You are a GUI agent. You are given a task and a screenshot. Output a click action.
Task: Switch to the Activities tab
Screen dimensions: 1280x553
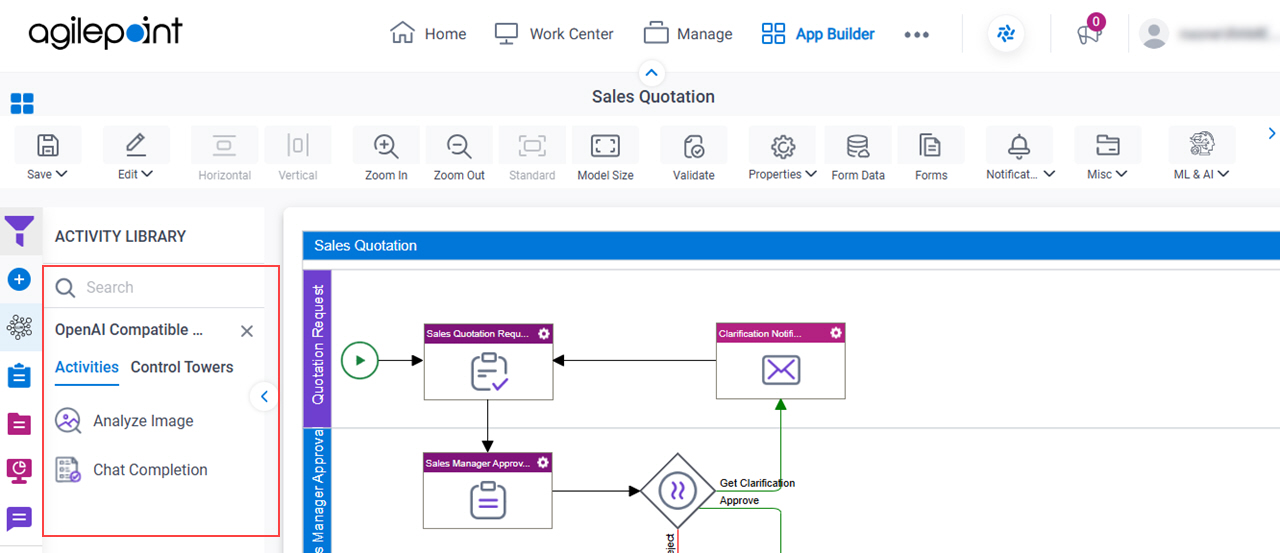tap(87, 367)
